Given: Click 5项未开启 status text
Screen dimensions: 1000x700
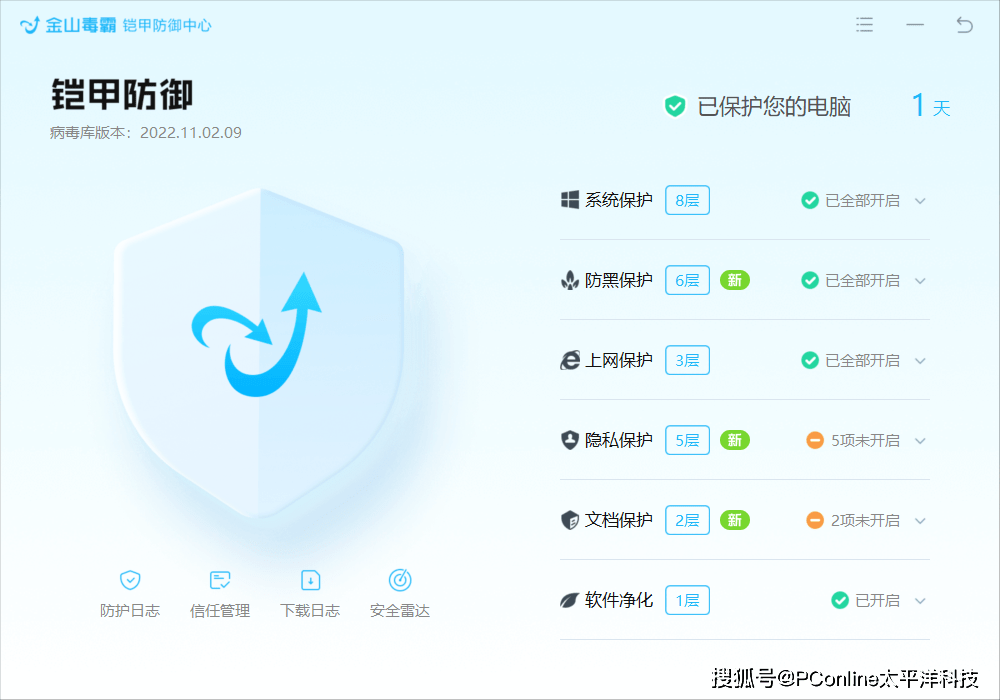Looking at the screenshot, I should pyautogui.click(x=865, y=441).
